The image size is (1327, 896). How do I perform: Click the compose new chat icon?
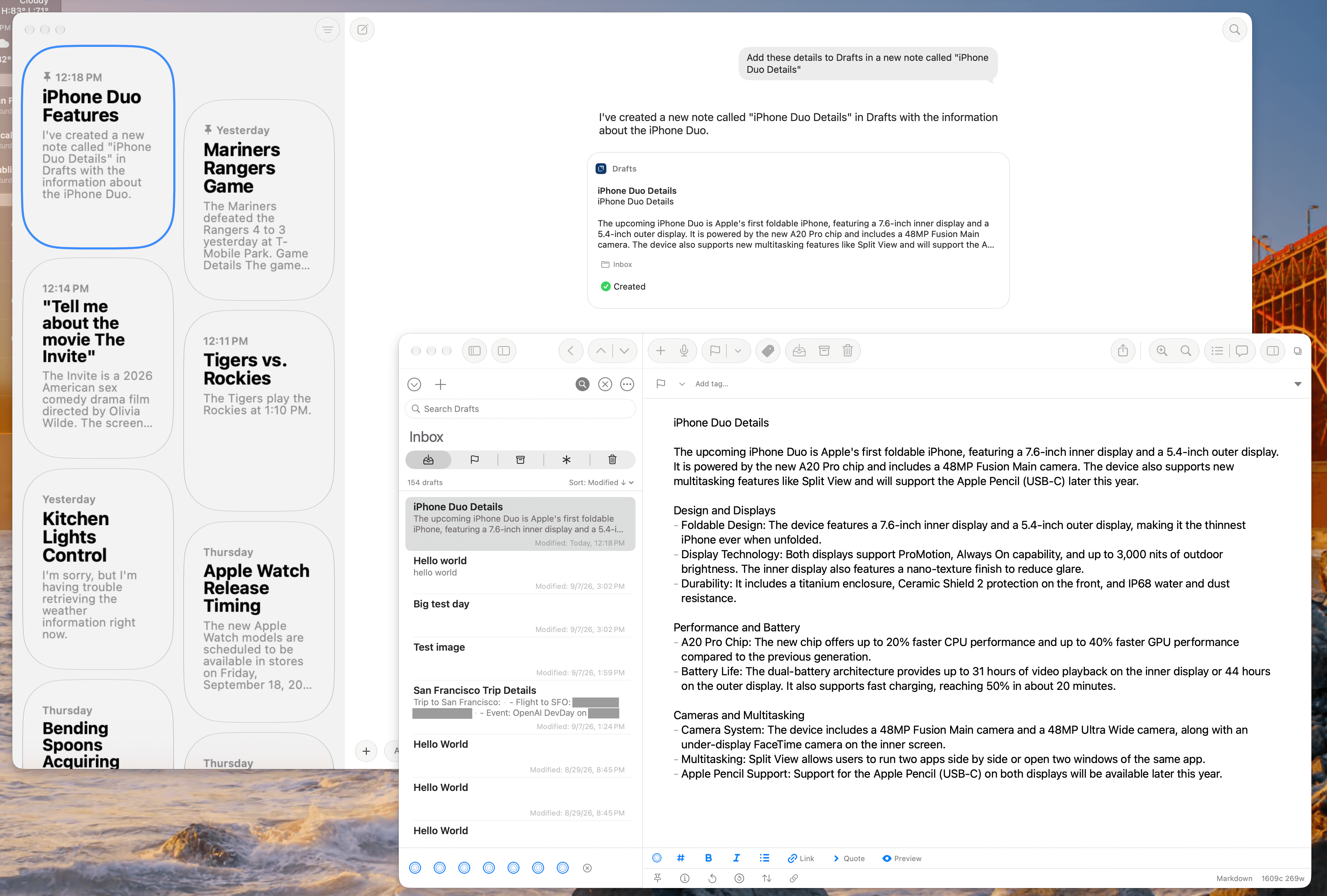click(x=362, y=30)
